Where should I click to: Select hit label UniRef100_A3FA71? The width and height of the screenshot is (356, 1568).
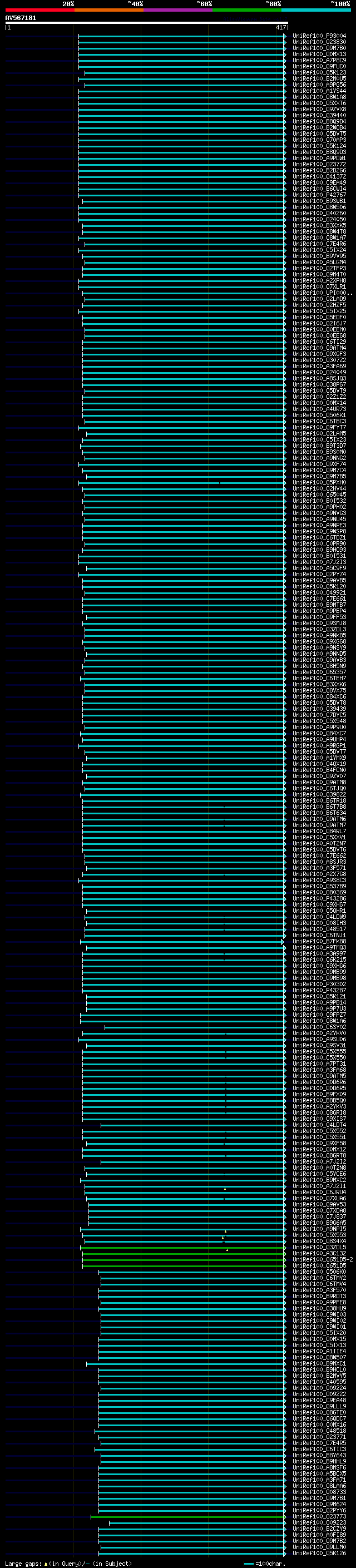tap(319, 1480)
